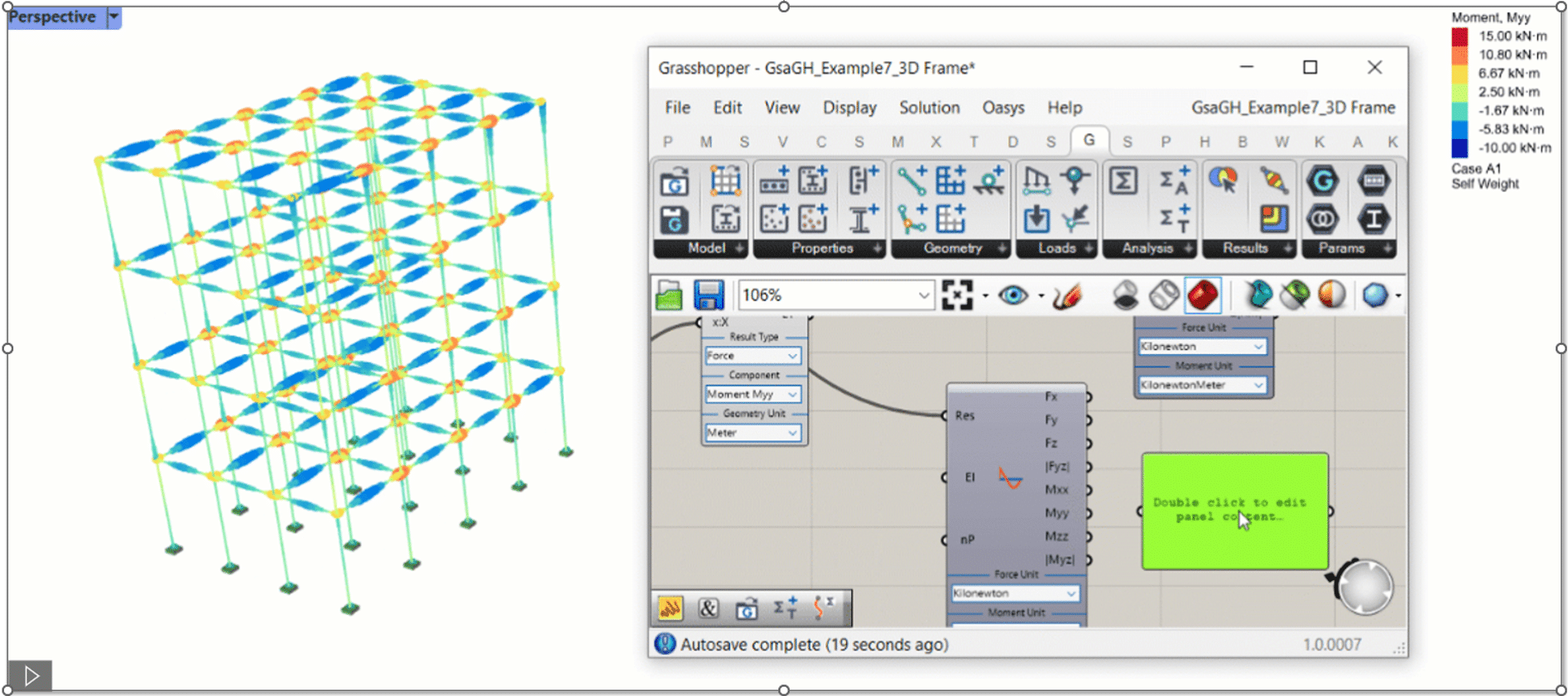1568x696 pixels.
Task: Click the dark blue -10.00 kN·m legend swatch
Action: pos(1460,148)
